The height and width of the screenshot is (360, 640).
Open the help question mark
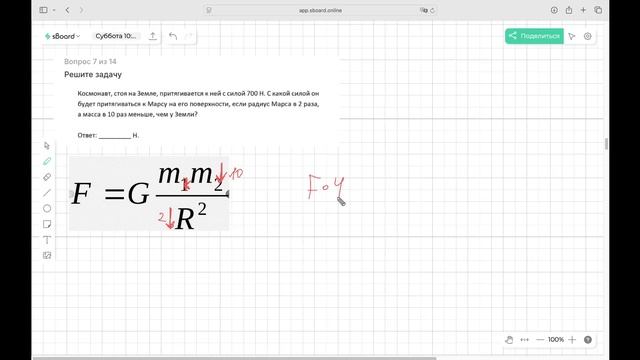pos(588,340)
